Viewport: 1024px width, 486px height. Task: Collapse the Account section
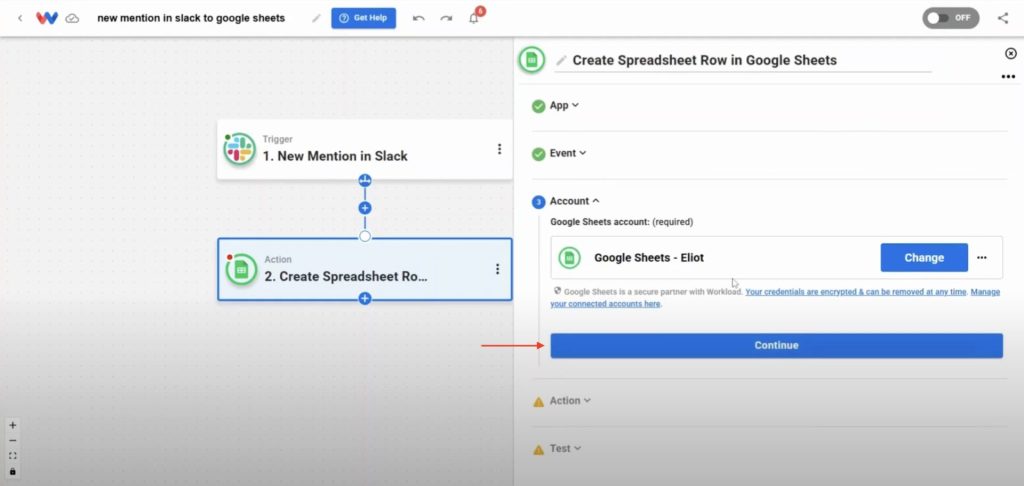574,201
